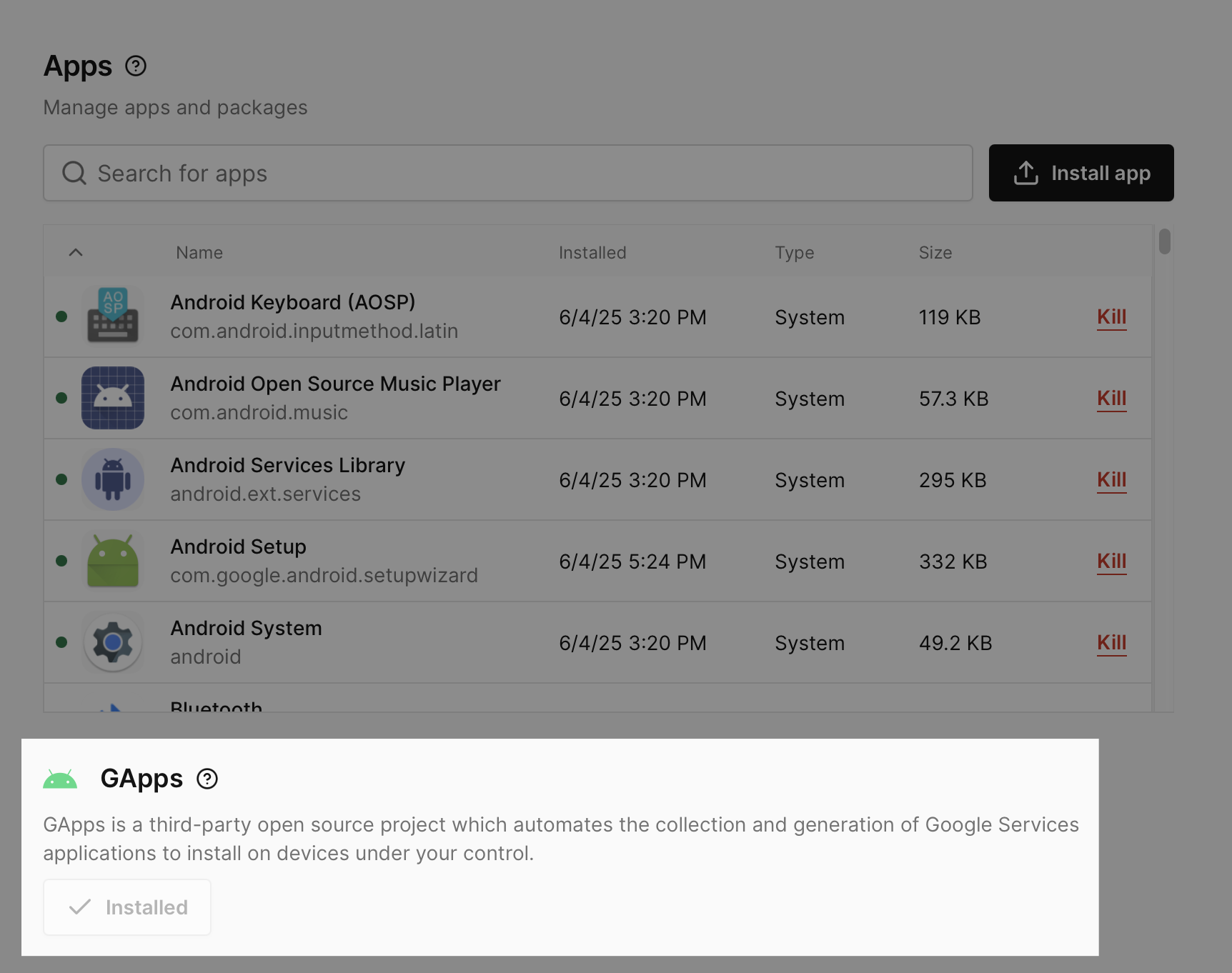Viewport: 1232px width, 973px height.
Task: Select the android.ext.services package name
Action: pos(266,494)
